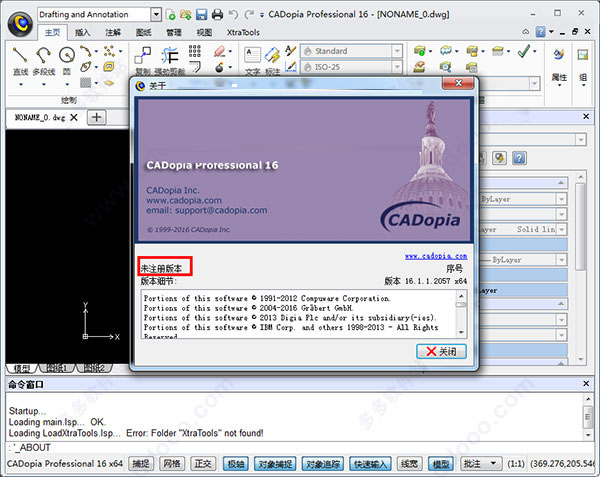Switch to the Insert (插入) ribbon tab
Screen dimensions: 600x477
coord(83,33)
